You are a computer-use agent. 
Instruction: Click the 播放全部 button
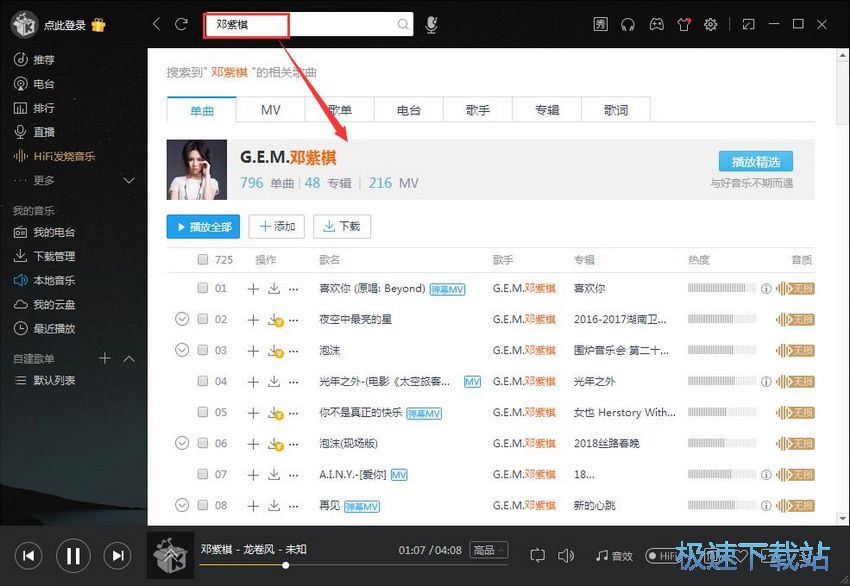point(203,227)
